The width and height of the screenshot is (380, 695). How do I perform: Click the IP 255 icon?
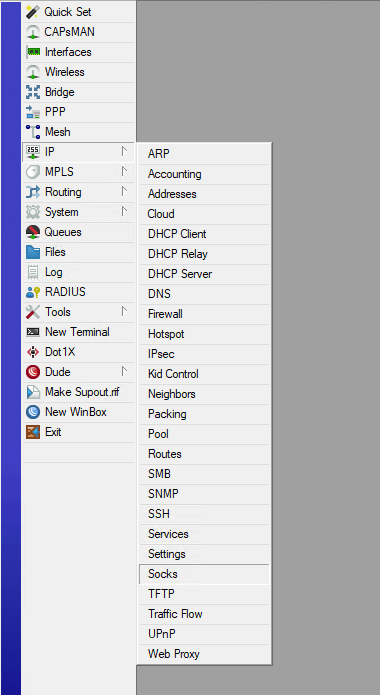pyautogui.click(x=33, y=152)
